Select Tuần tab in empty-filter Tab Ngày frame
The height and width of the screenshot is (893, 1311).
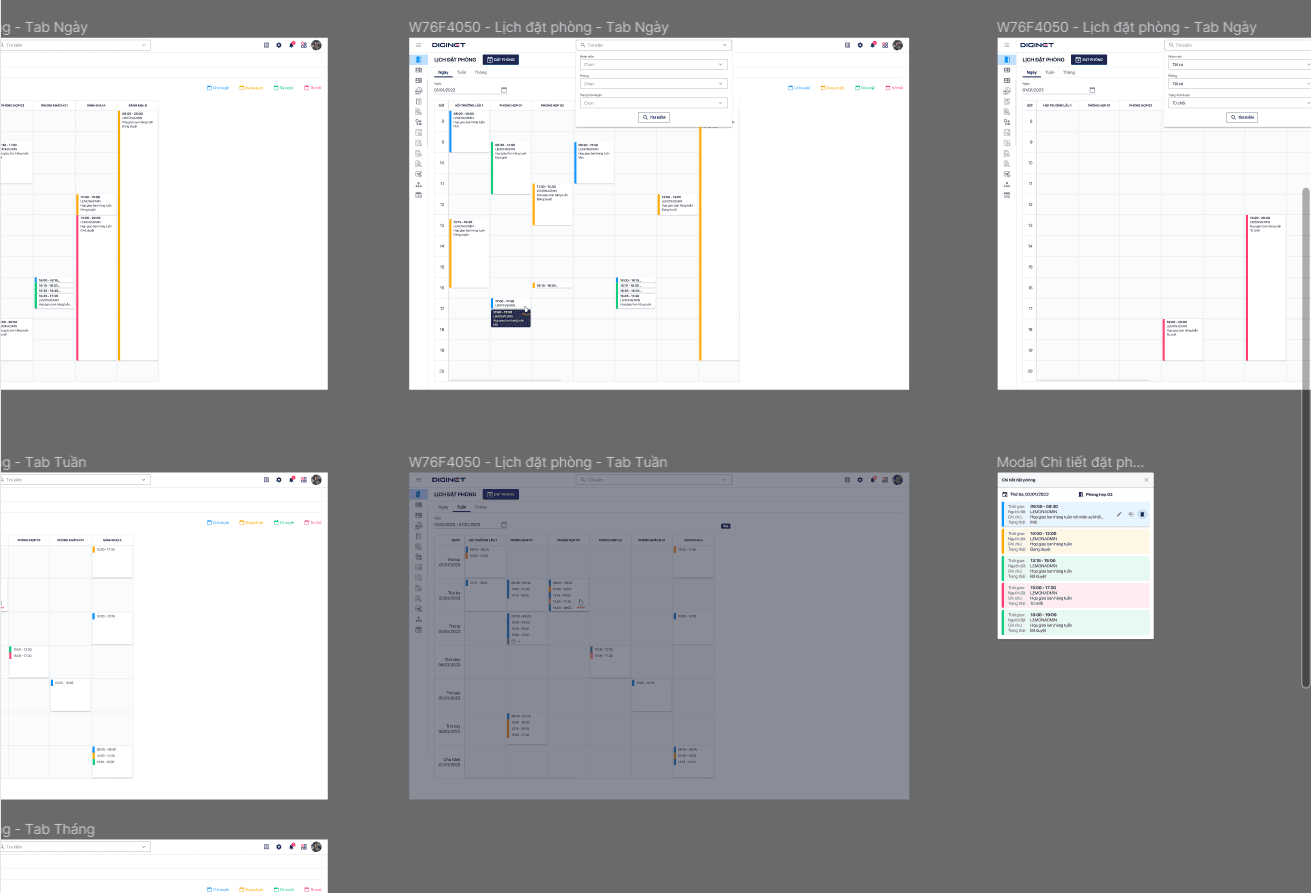pos(461,72)
